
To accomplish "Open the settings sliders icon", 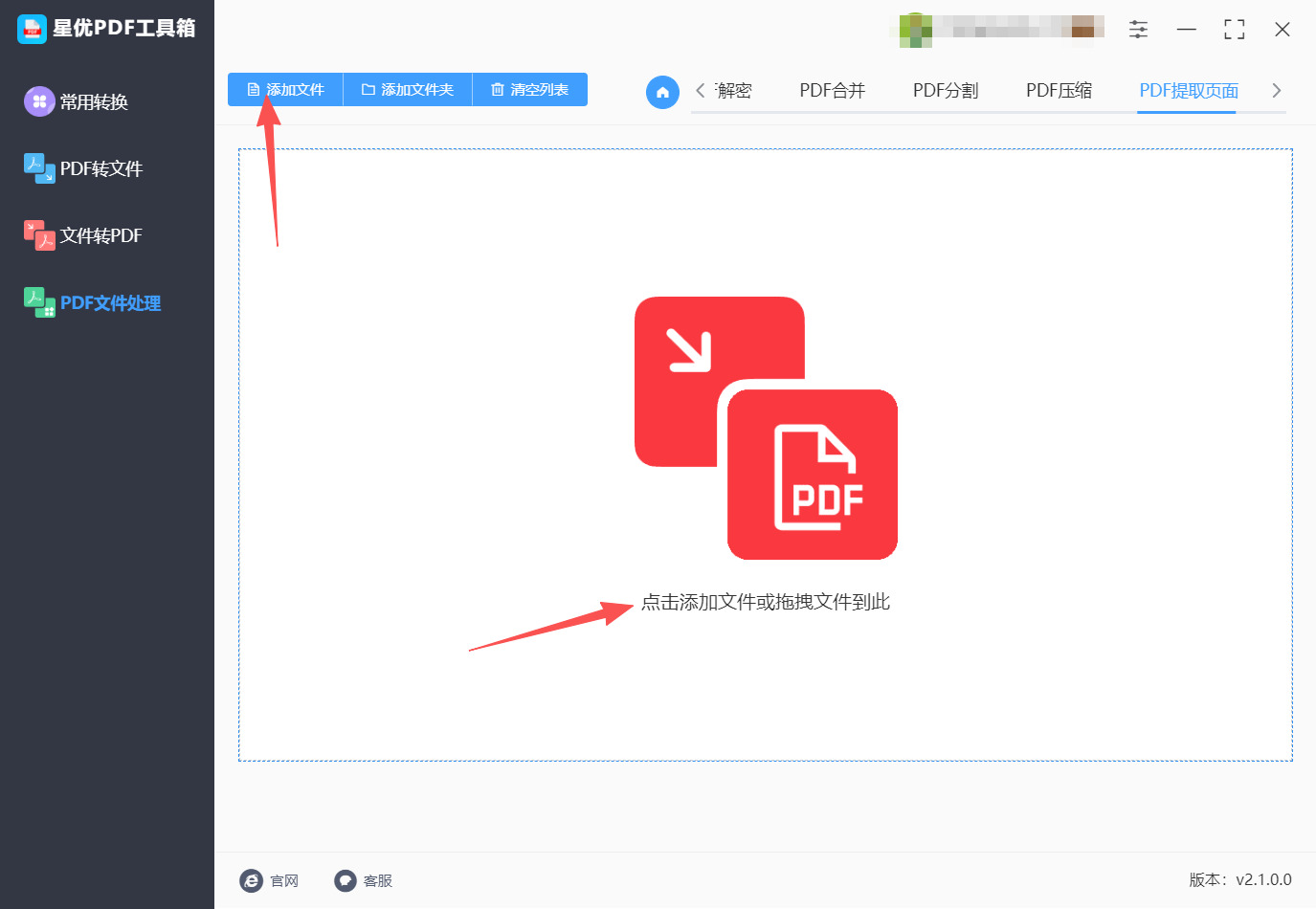I will tap(1138, 30).
